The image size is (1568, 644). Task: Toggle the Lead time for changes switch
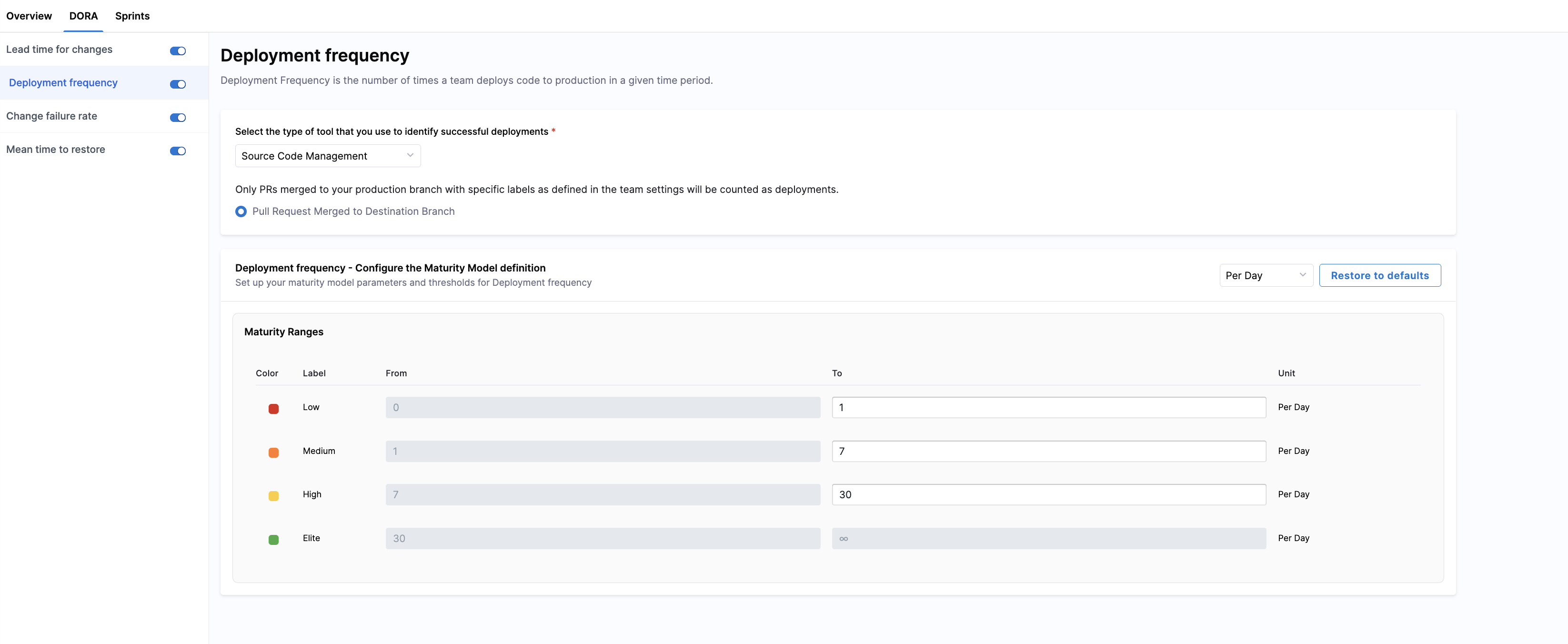click(178, 50)
